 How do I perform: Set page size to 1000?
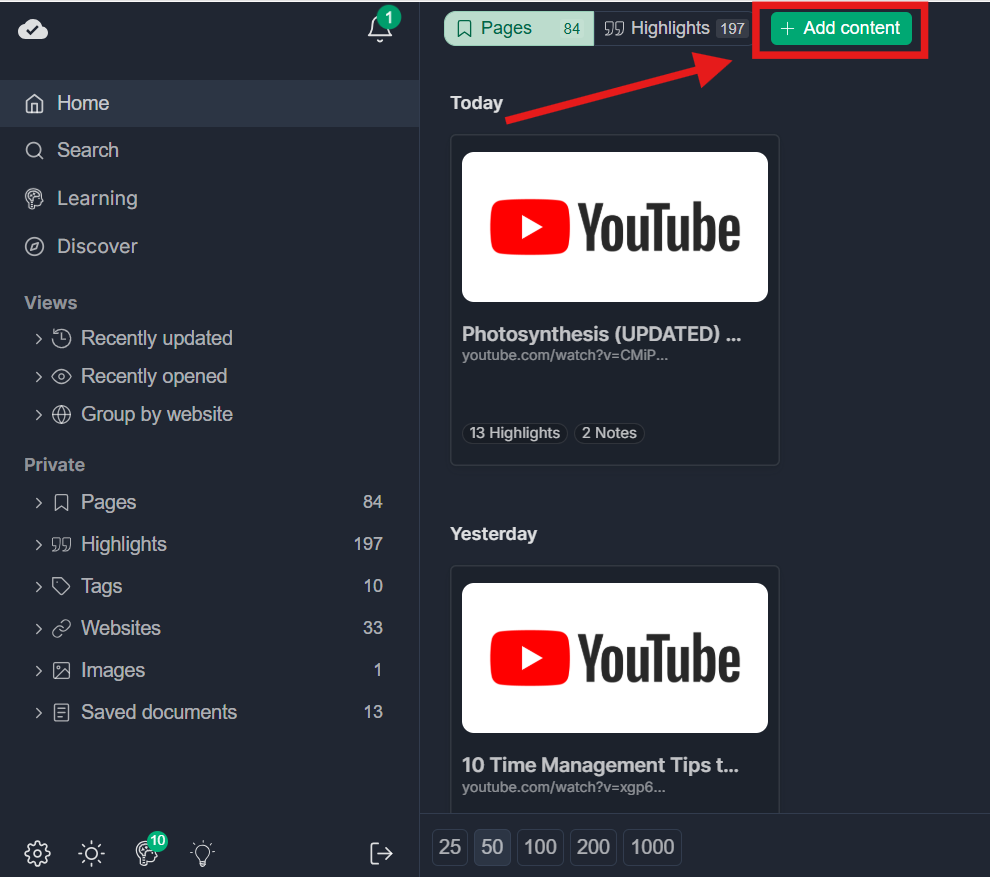point(652,847)
